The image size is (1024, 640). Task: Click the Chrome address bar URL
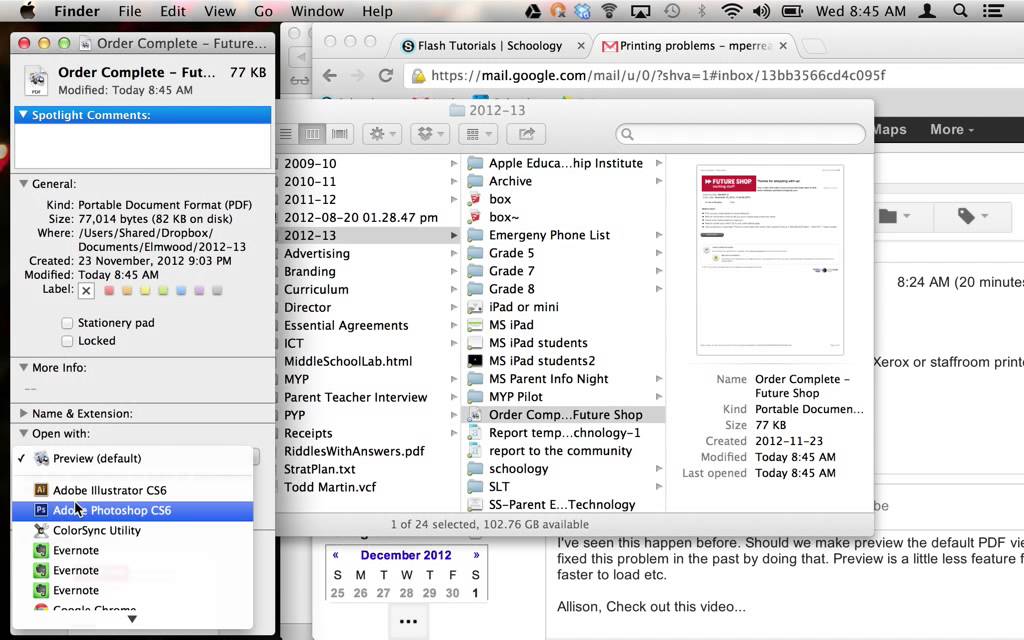click(658, 76)
